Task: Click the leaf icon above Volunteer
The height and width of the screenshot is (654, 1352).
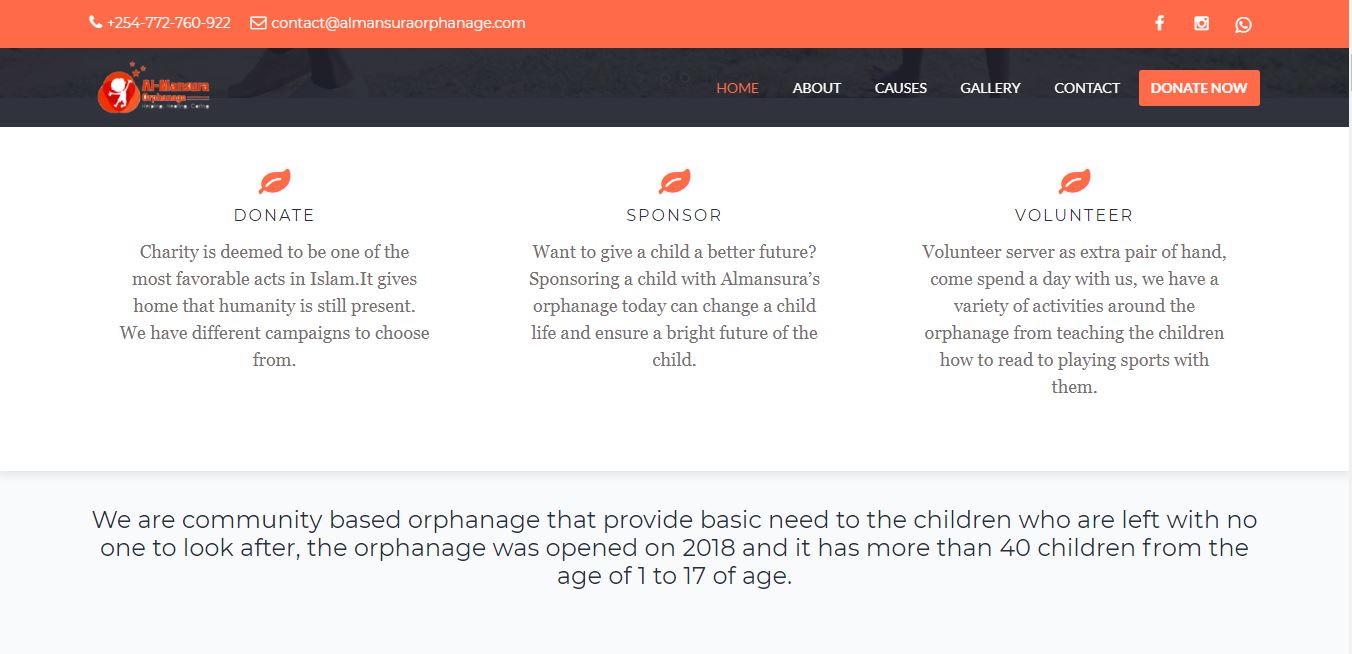Action: click(1074, 181)
